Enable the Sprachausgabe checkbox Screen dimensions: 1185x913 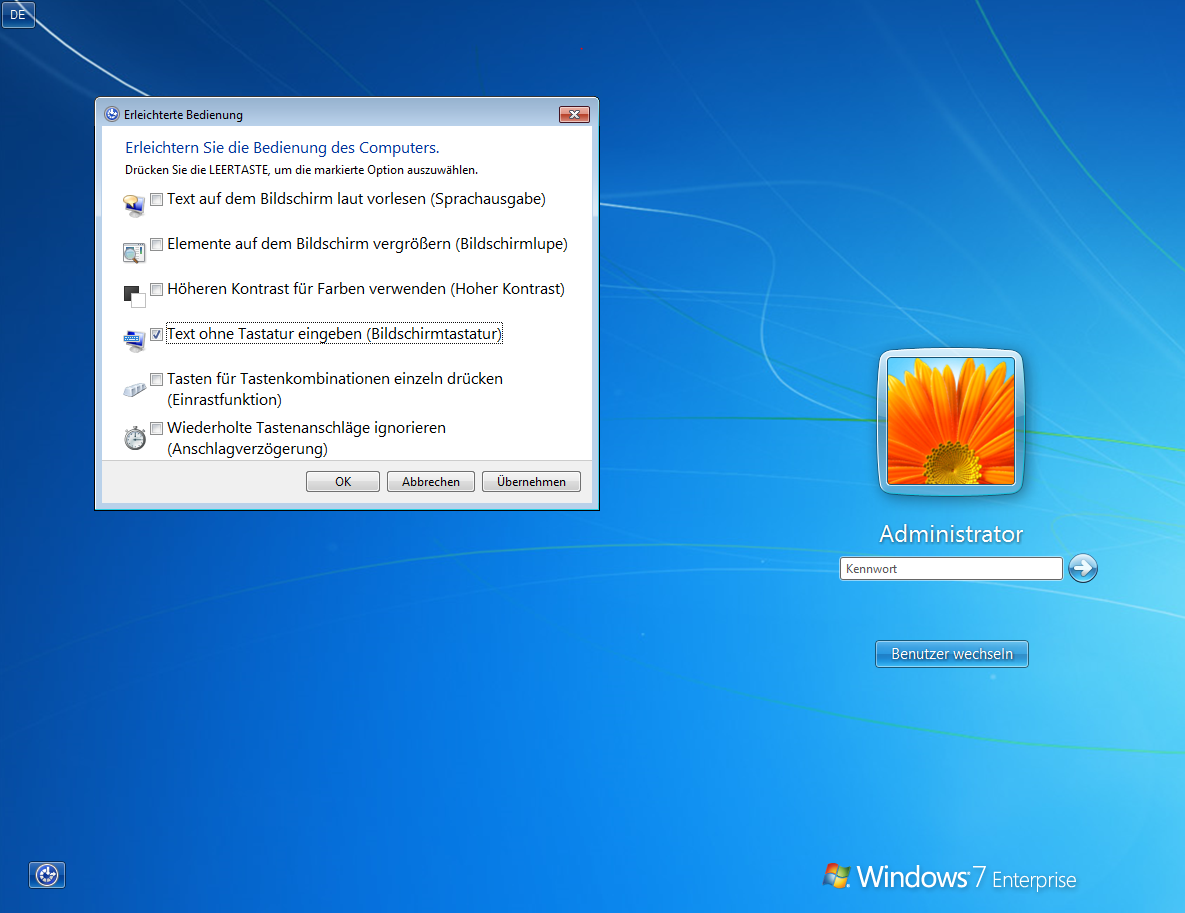[x=157, y=199]
